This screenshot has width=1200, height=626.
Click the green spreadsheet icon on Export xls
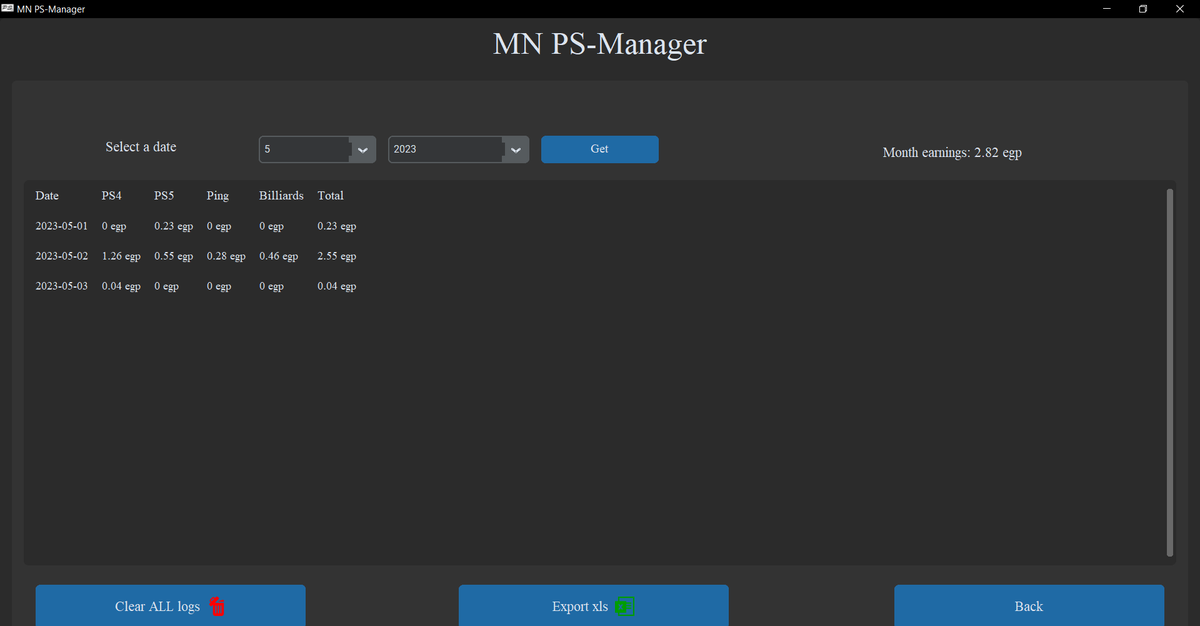625,605
